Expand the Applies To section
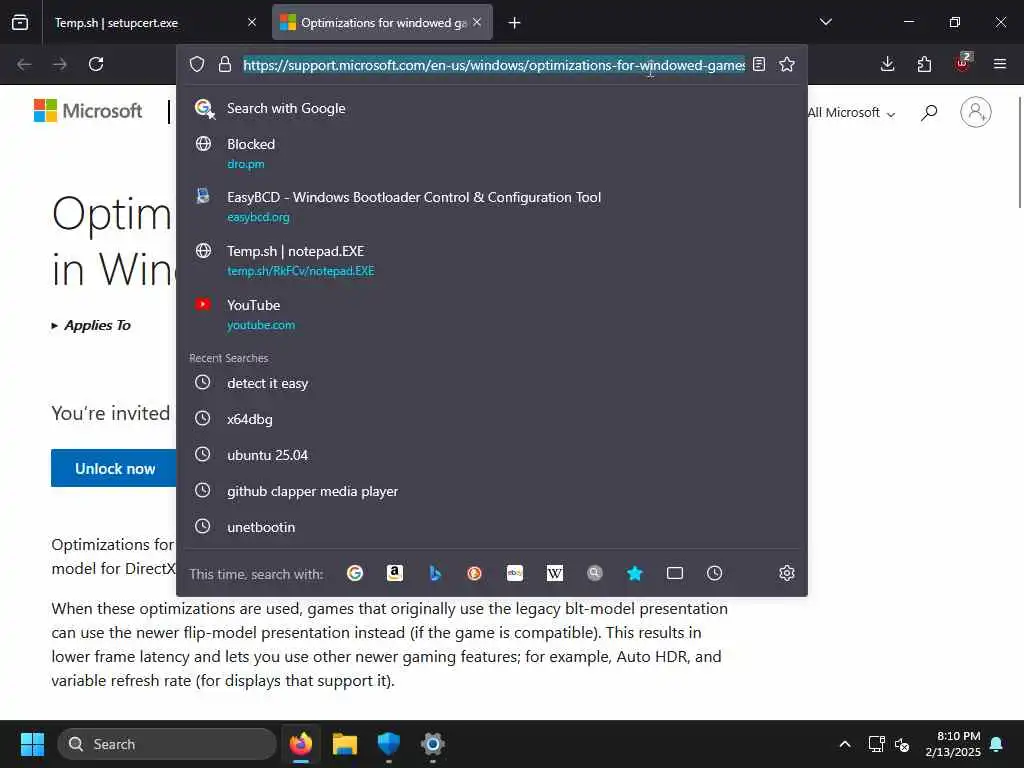The image size is (1024, 768). (x=91, y=325)
